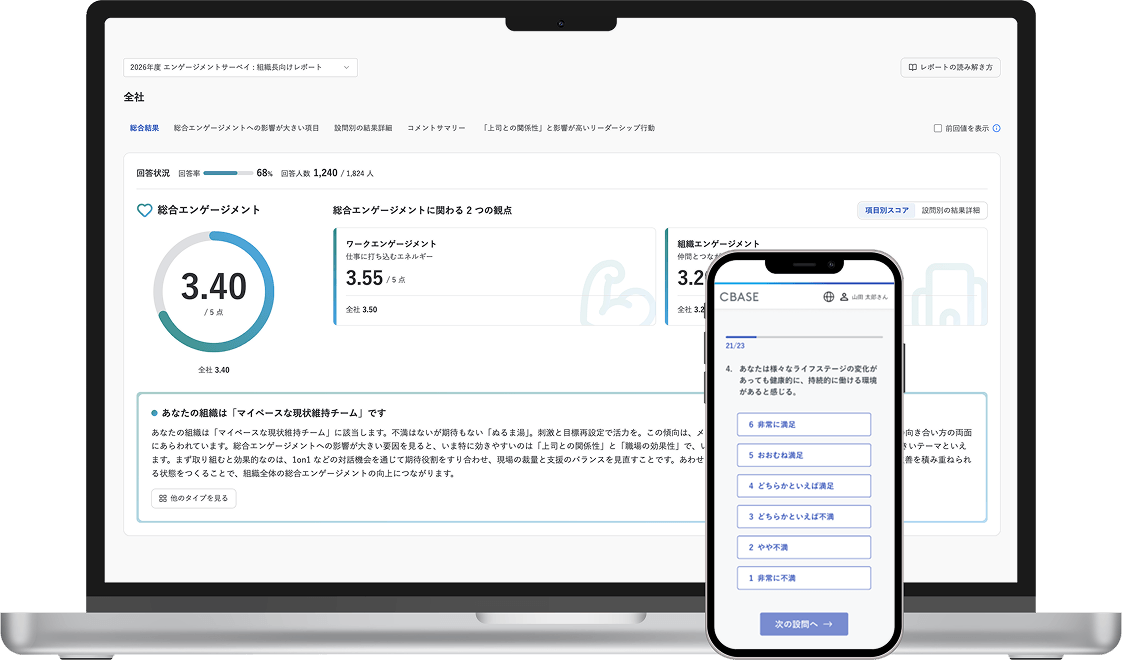Open the globe language icon on the phone
Viewport: 1122px width, 660px height.
tap(829, 297)
